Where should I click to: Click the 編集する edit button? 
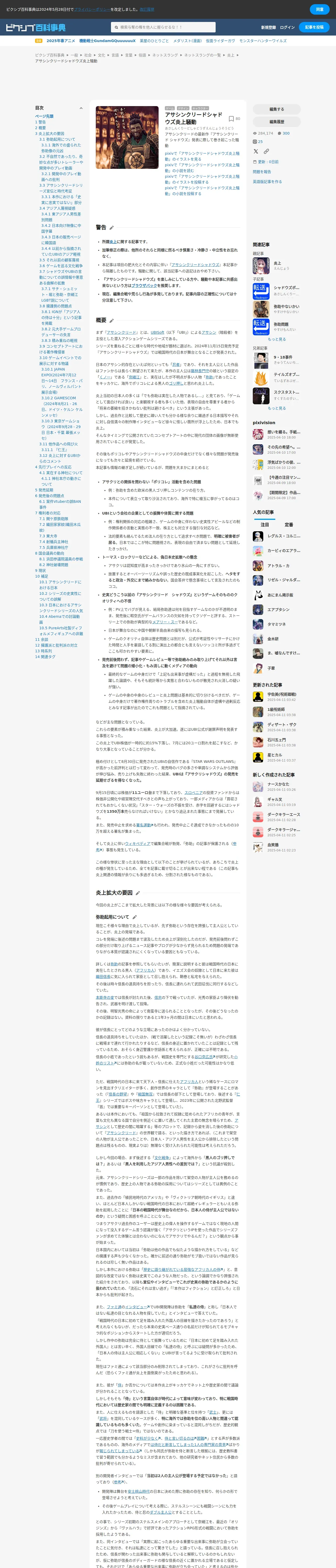tap(277, 109)
